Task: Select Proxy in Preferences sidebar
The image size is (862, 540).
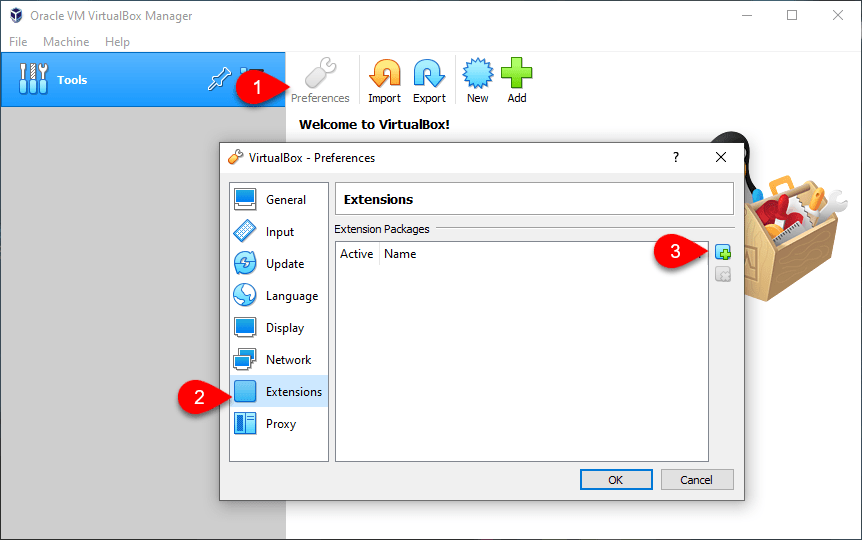Action: [x=279, y=423]
